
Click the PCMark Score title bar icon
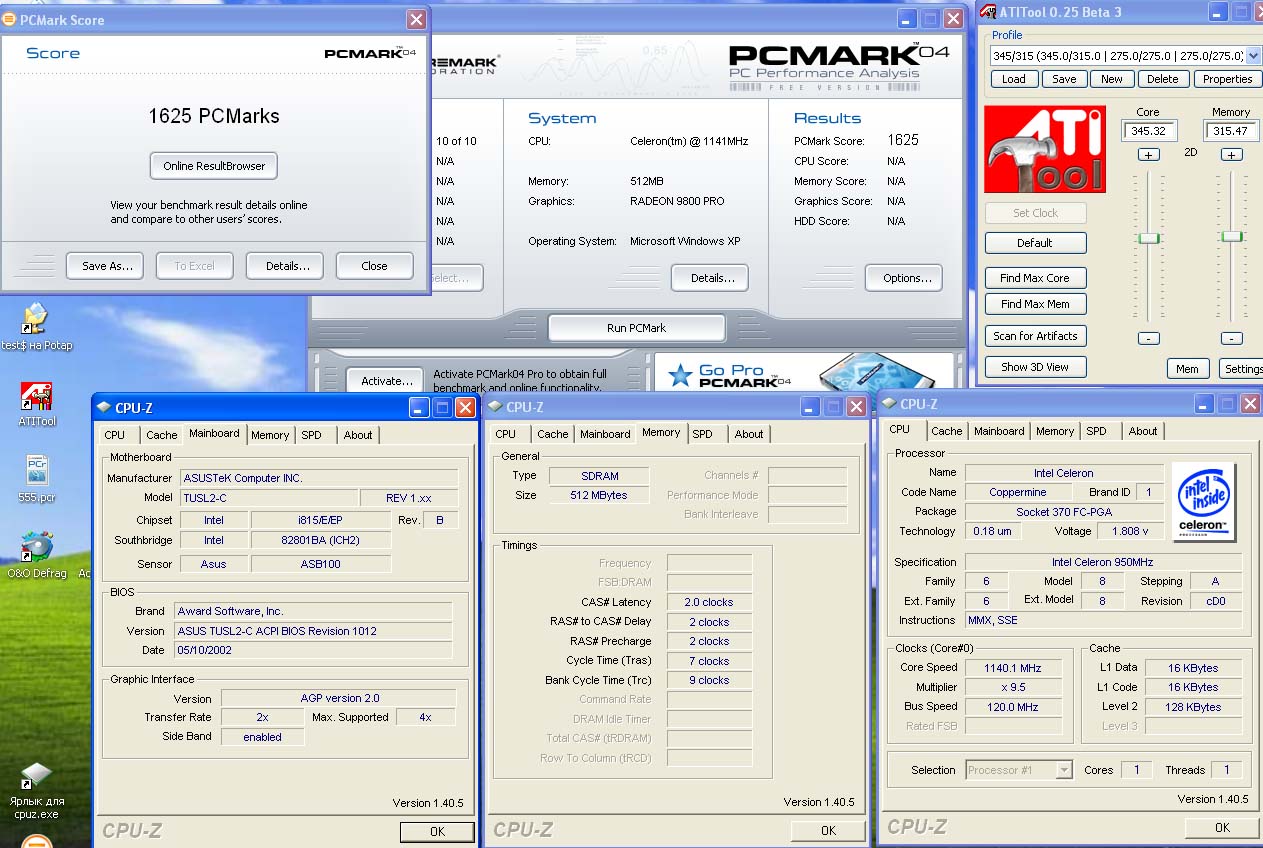click(x=9, y=19)
